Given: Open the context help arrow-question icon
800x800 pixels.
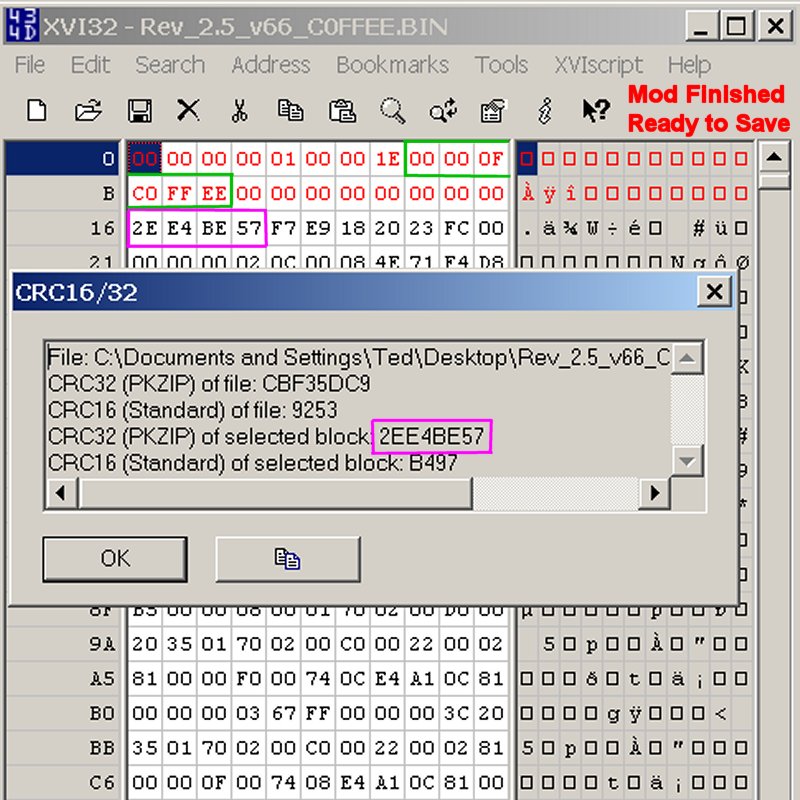Looking at the screenshot, I should point(596,110).
